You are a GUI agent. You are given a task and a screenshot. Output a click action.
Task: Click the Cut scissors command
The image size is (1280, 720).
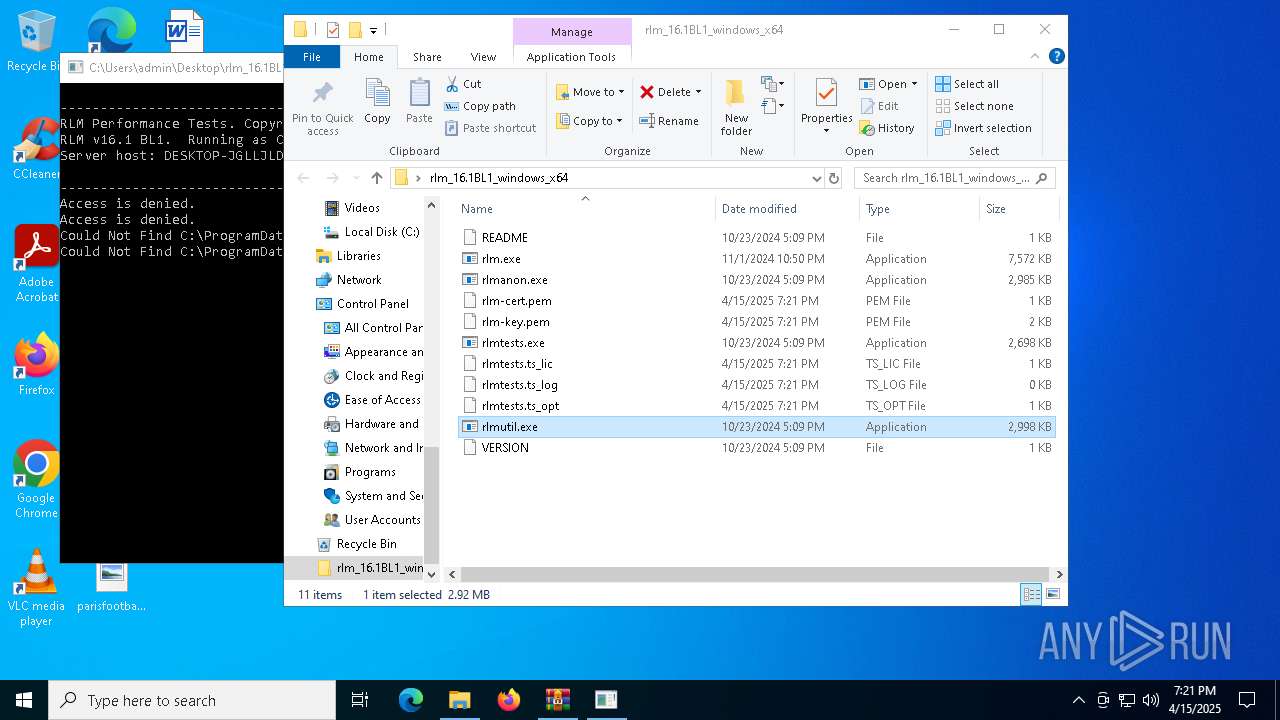463,84
